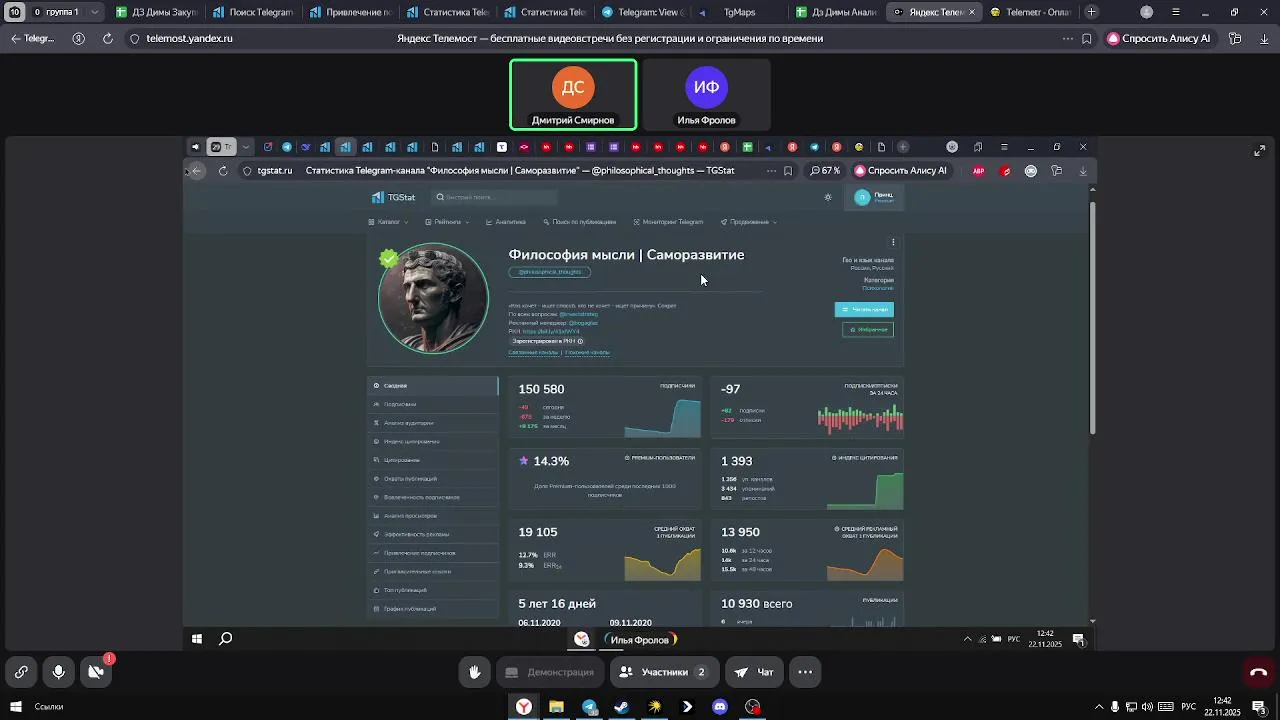The image size is (1280, 720).
Task: Open Мониторинг Telegram menu item
Action: point(669,222)
